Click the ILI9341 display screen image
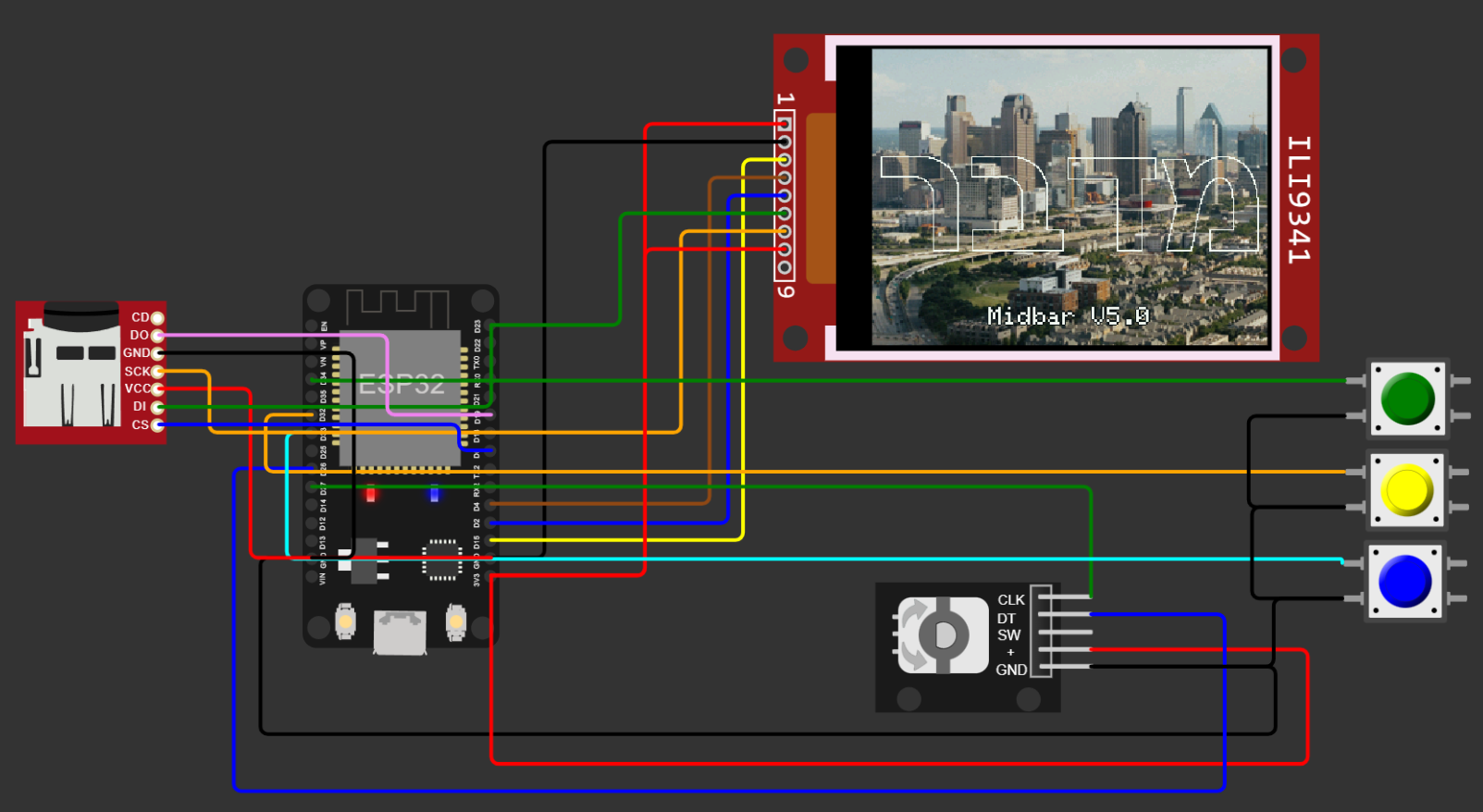This screenshot has width=1483, height=812. point(1069,197)
